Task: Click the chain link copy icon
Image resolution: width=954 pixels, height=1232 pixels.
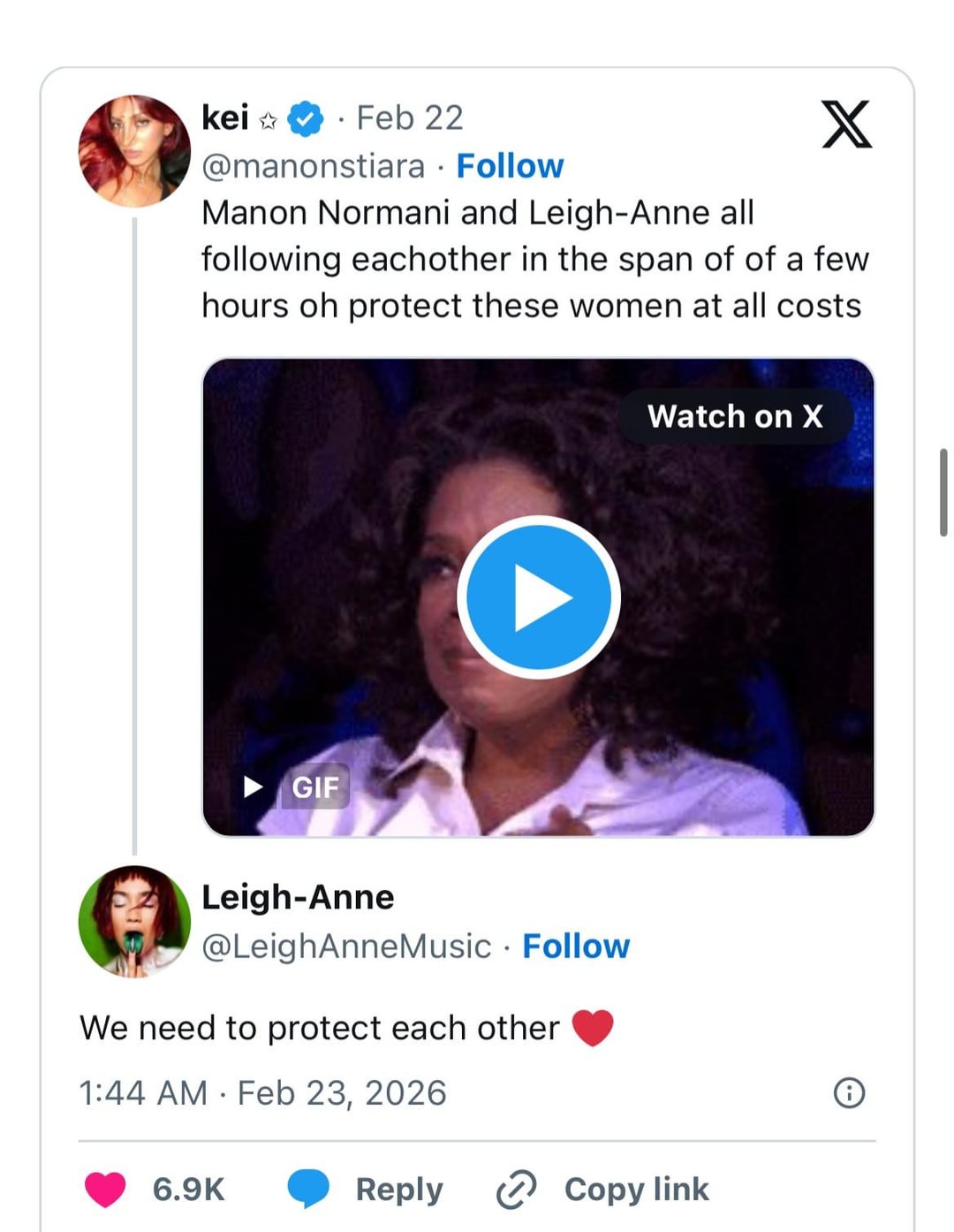Action: click(517, 1189)
